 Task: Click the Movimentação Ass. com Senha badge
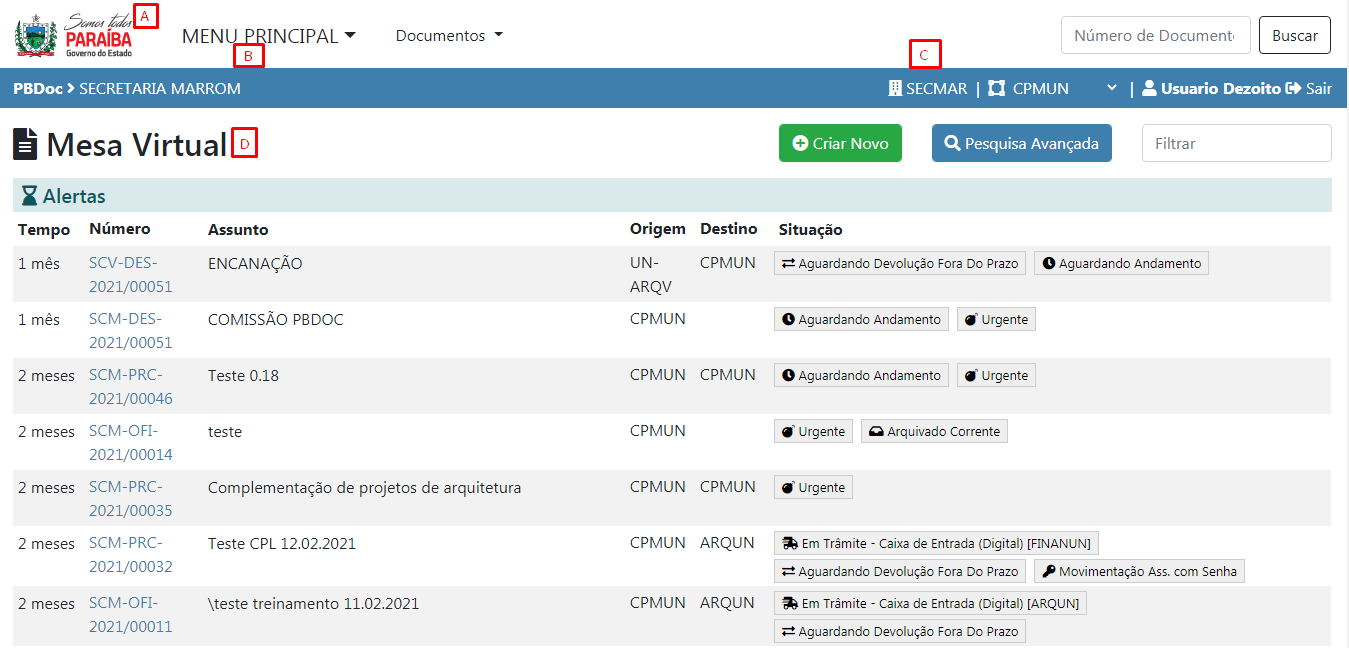1139,572
